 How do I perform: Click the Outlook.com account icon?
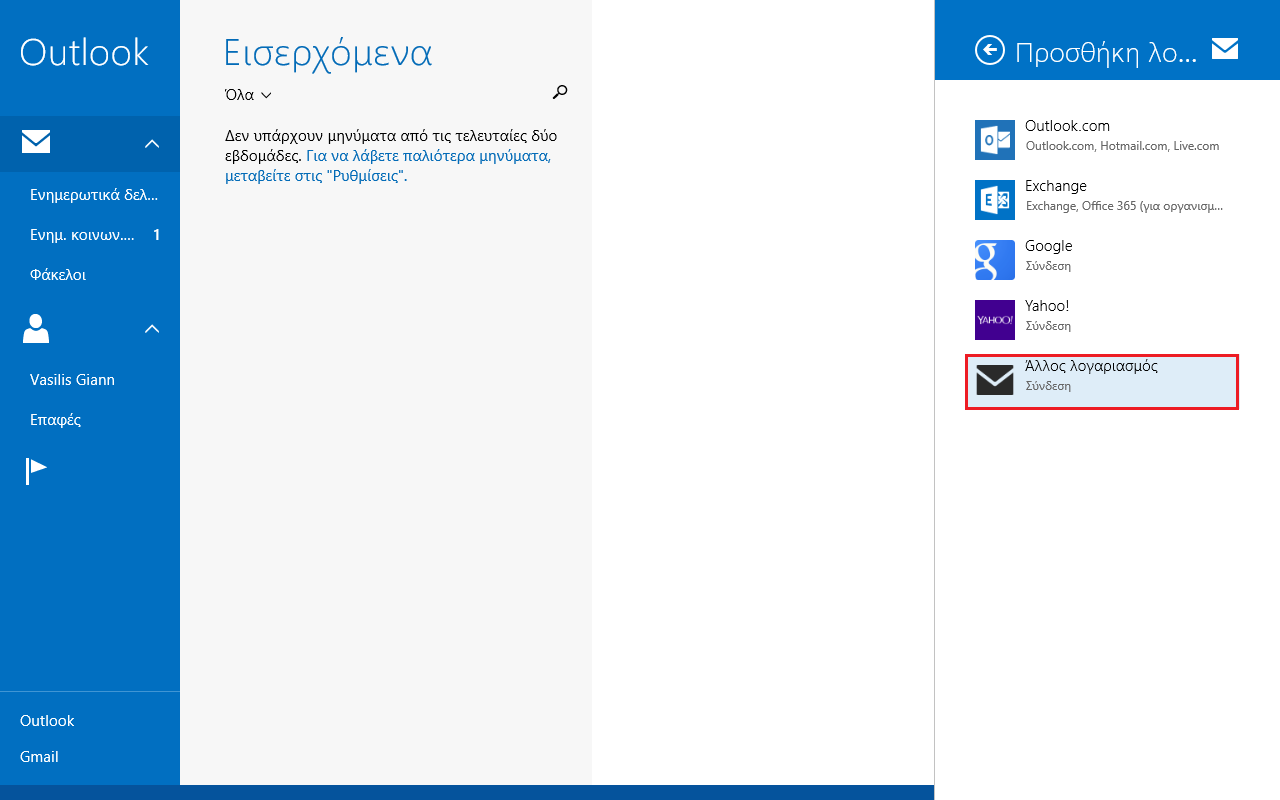995,140
